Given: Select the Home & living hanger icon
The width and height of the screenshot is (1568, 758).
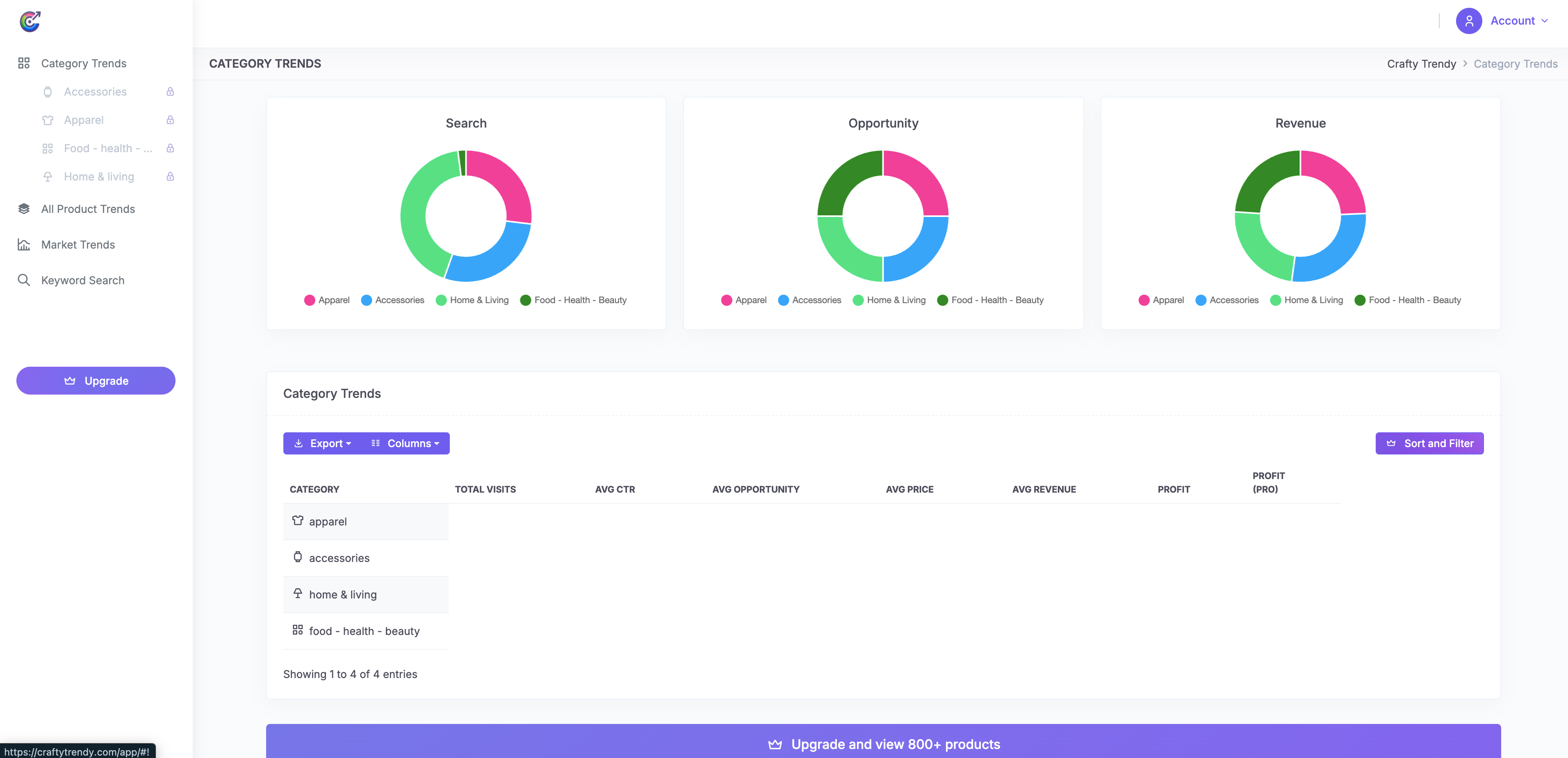Looking at the screenshot, I should pyautogui.click(x=48, y=176).
